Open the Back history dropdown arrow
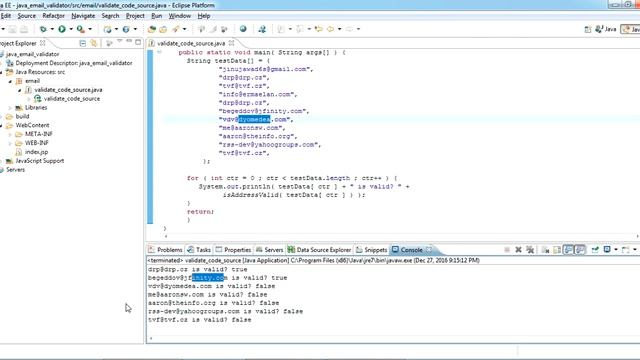Viewport: 640px width, 360px height. tap(339, 29)
